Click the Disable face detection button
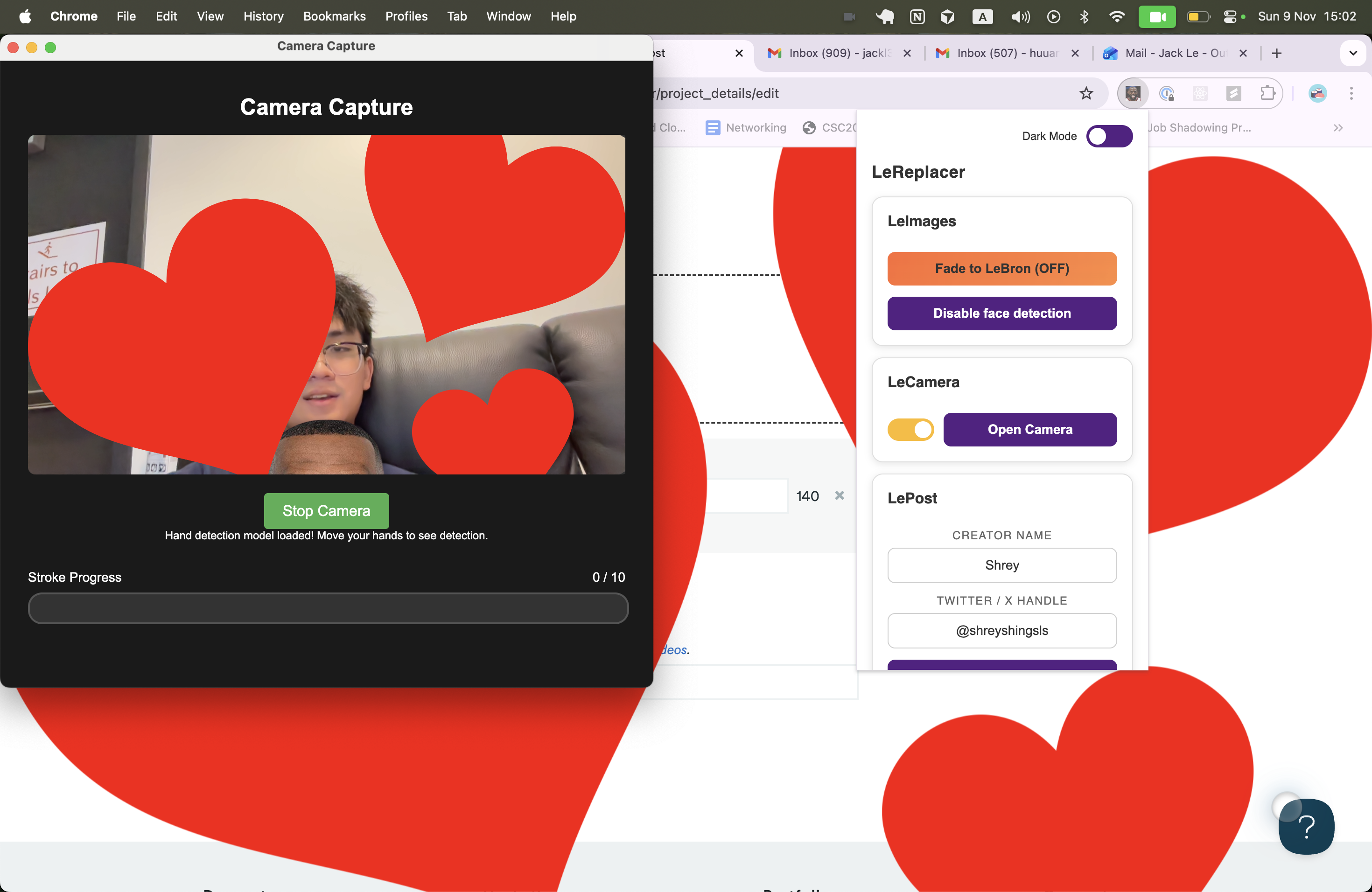Image resolution: width=1372 pixels, height=892 pixels. click(x=1001, y=313)
